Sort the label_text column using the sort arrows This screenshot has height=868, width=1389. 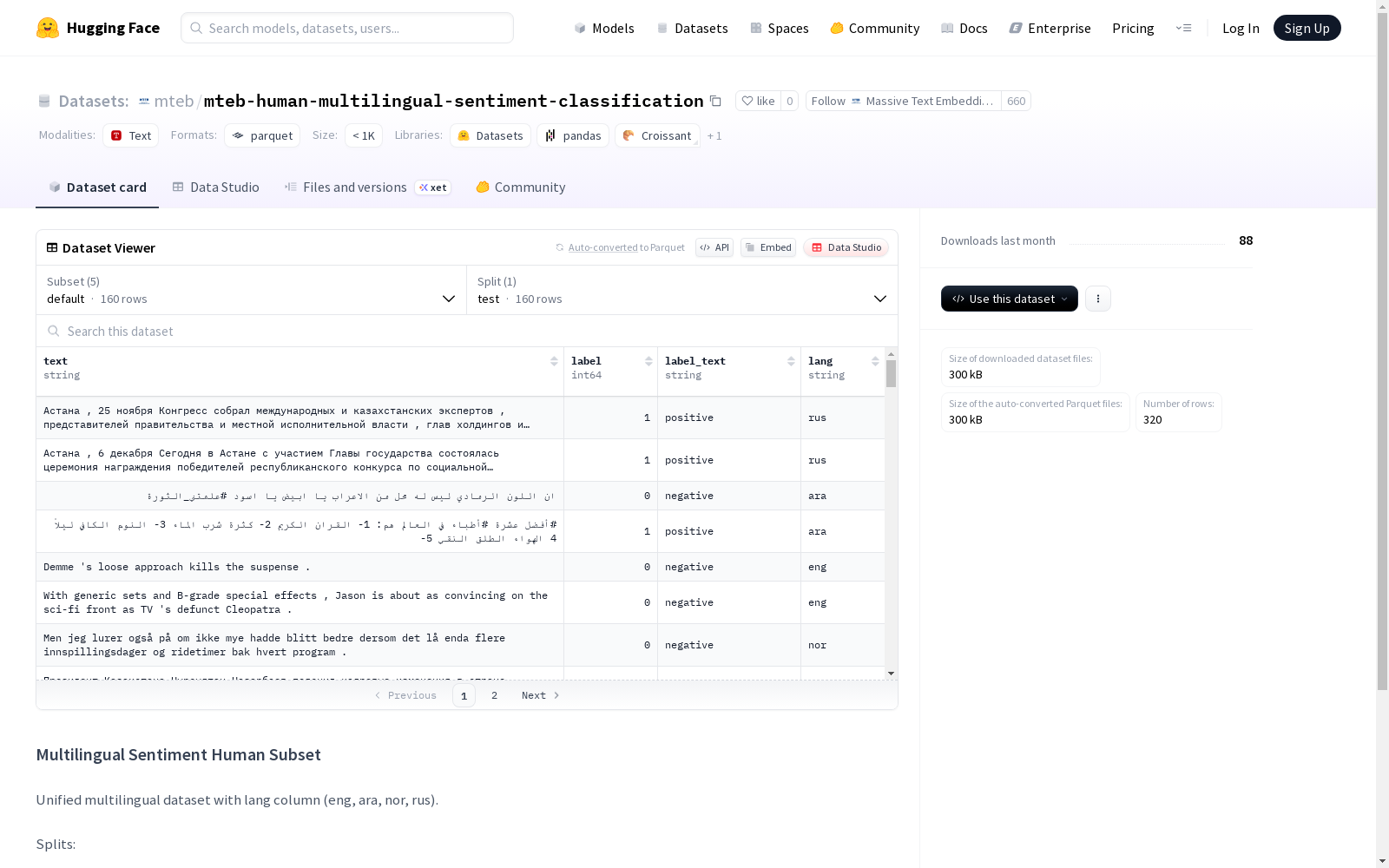(792, 361)
